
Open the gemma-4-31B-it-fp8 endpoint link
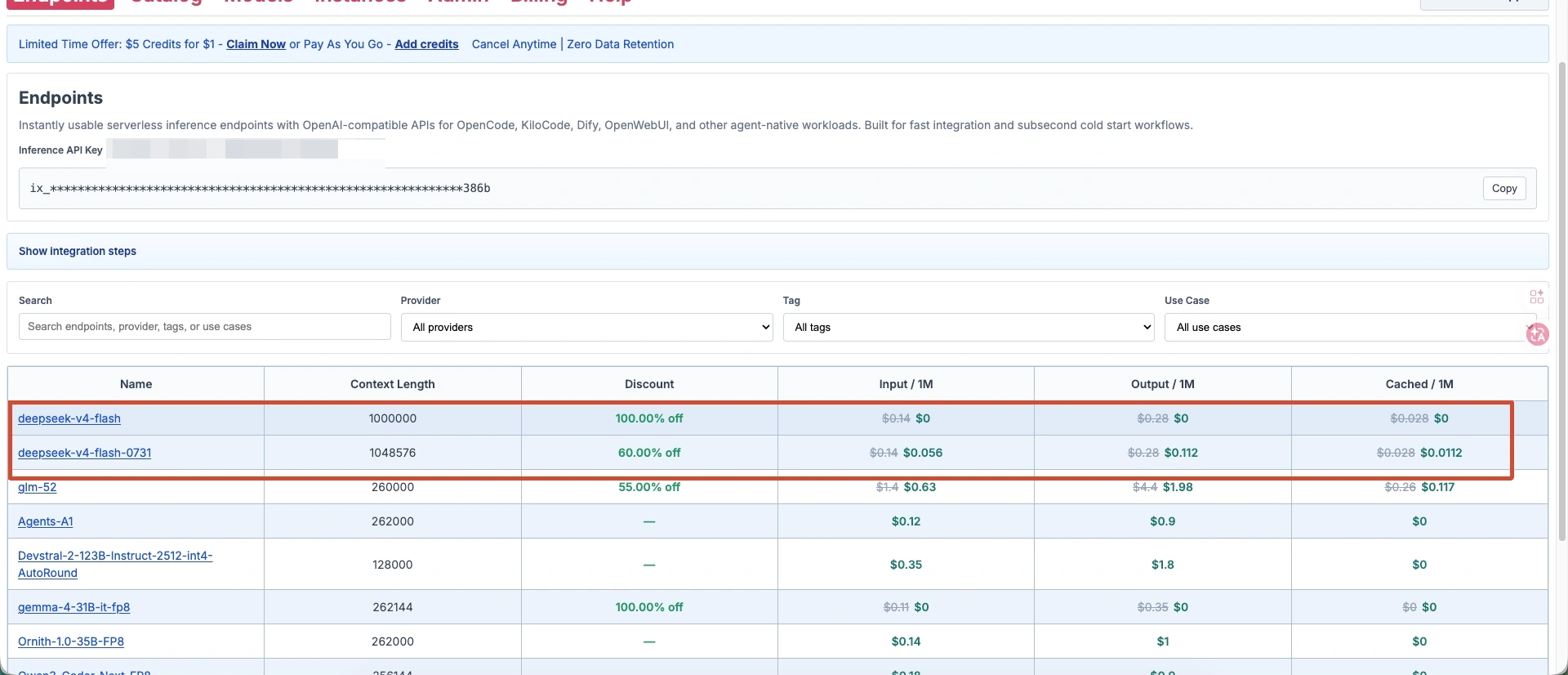(x=74, y=607)
